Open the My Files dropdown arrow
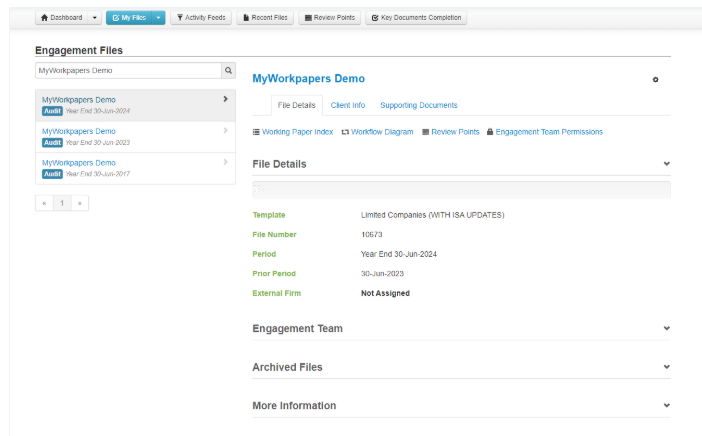 point(158,17)
